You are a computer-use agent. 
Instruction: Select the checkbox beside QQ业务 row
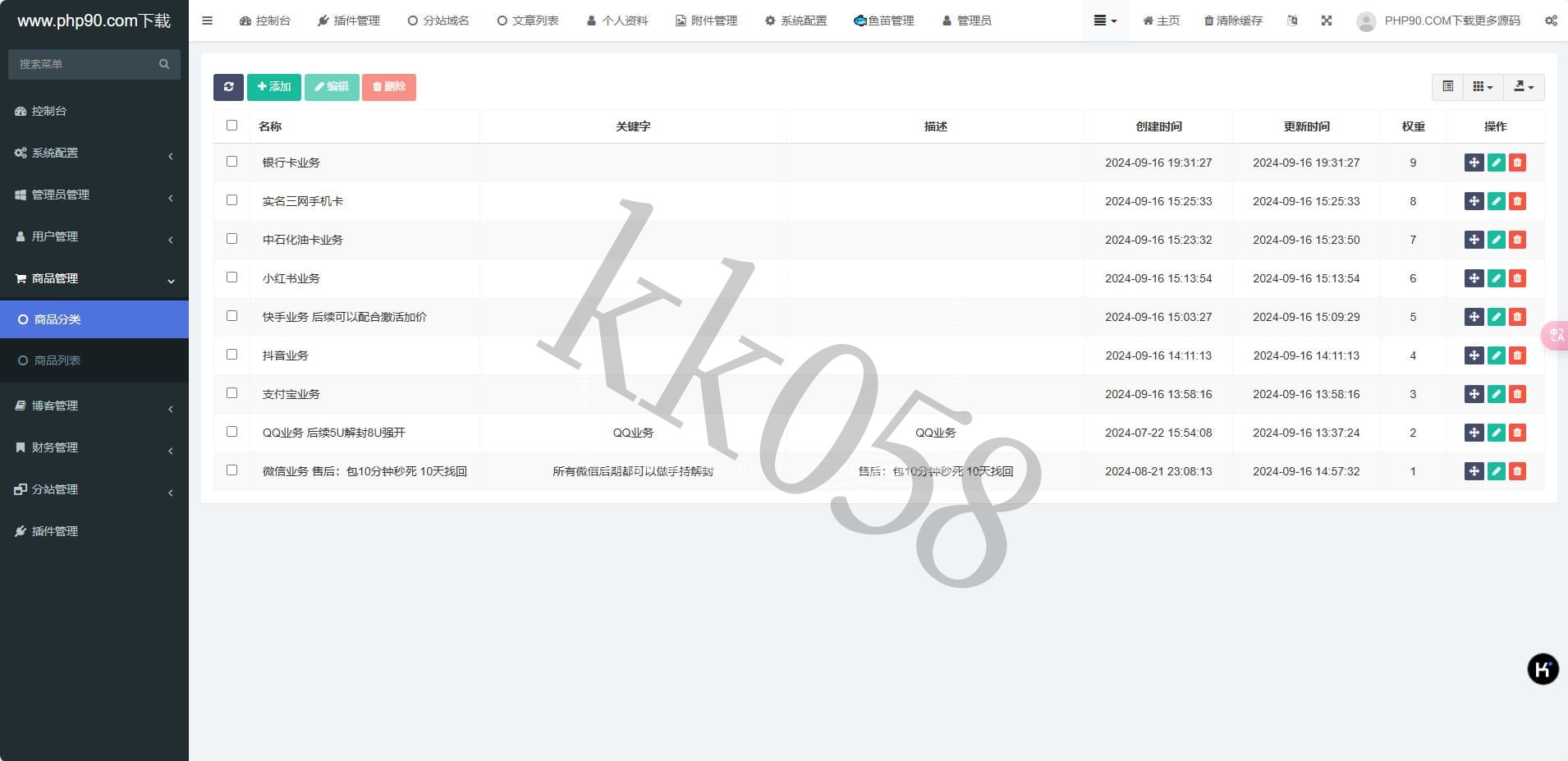[232, 432]
